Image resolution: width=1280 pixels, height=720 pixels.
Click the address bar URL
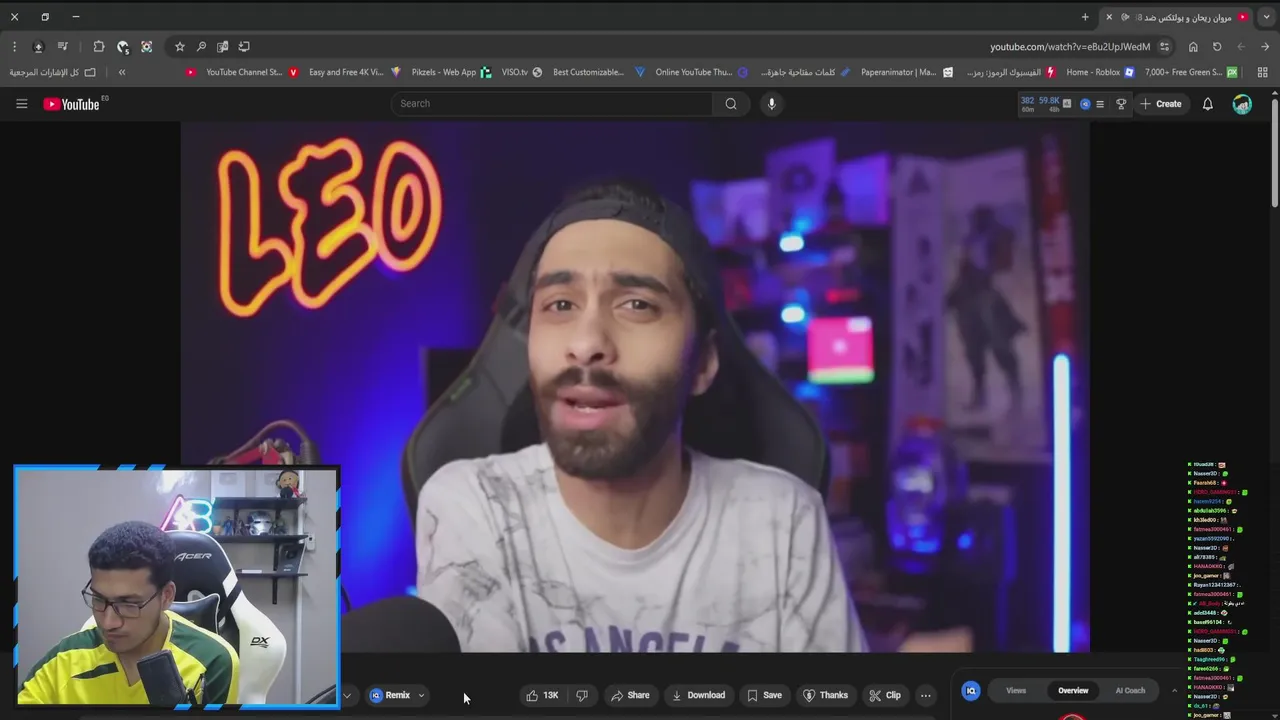tap(1070, 47)
